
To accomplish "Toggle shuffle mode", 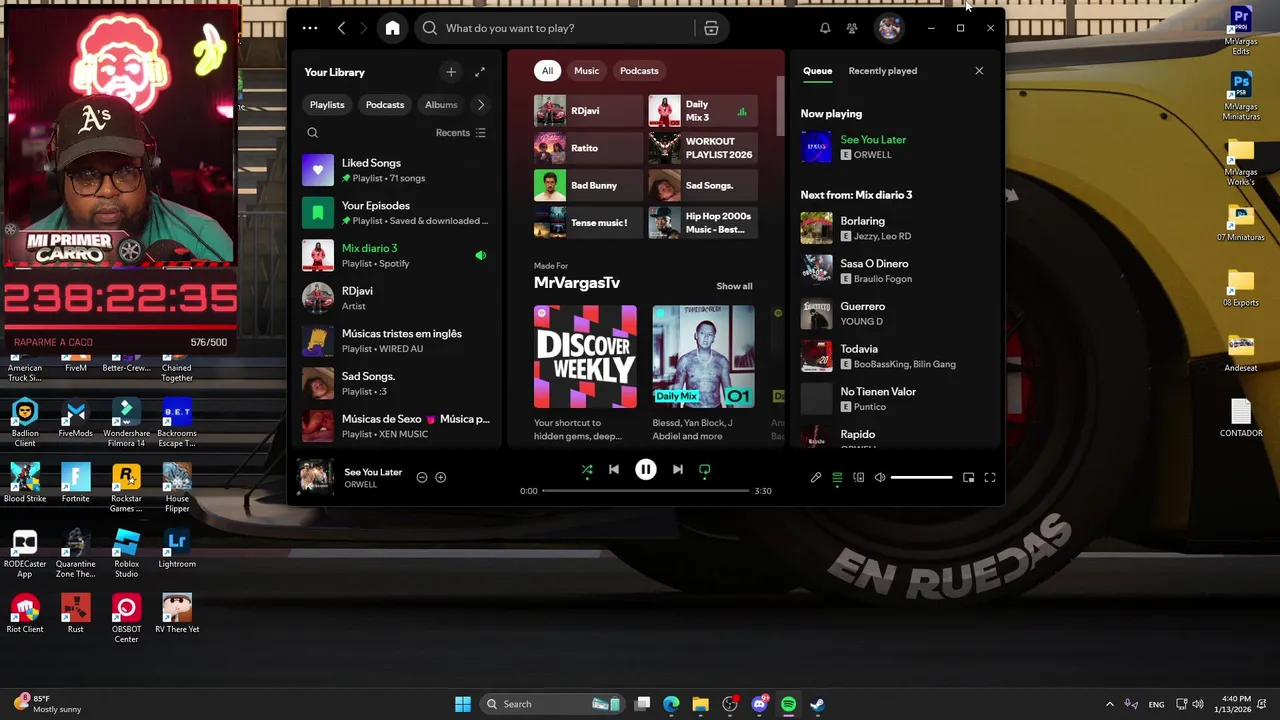I will (587, 469).
